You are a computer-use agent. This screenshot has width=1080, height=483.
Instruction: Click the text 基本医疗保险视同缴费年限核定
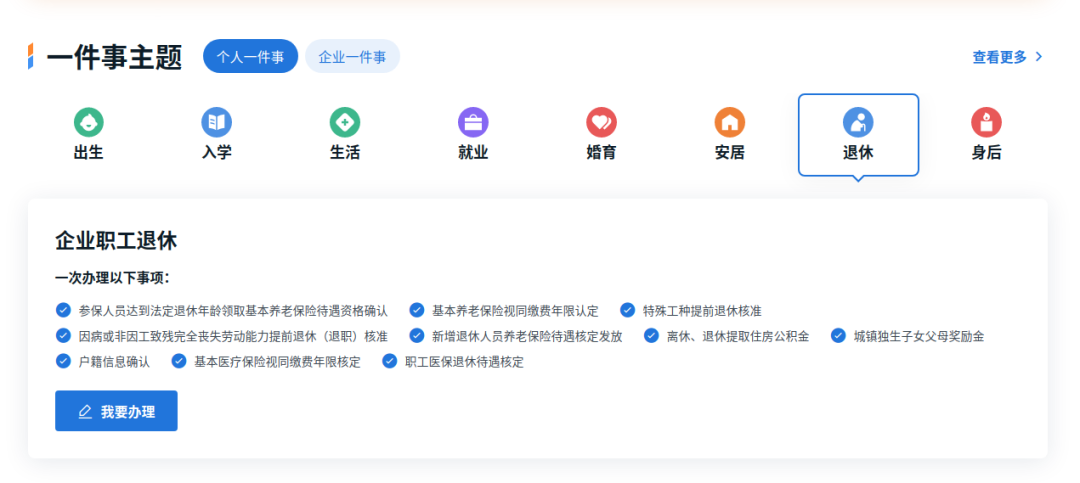[x=278, y=362]
